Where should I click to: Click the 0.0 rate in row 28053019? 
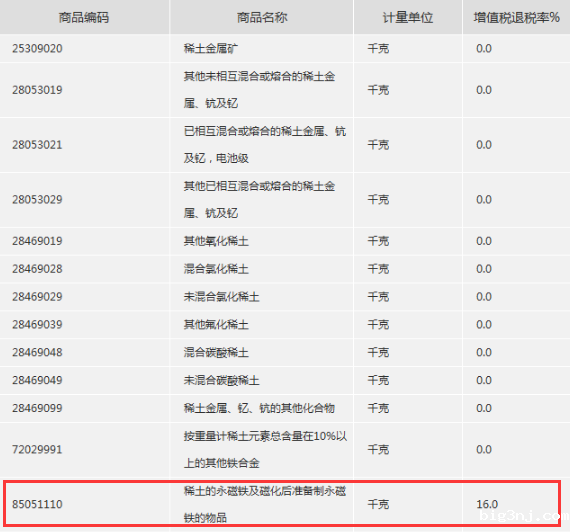tap(484, 90)
